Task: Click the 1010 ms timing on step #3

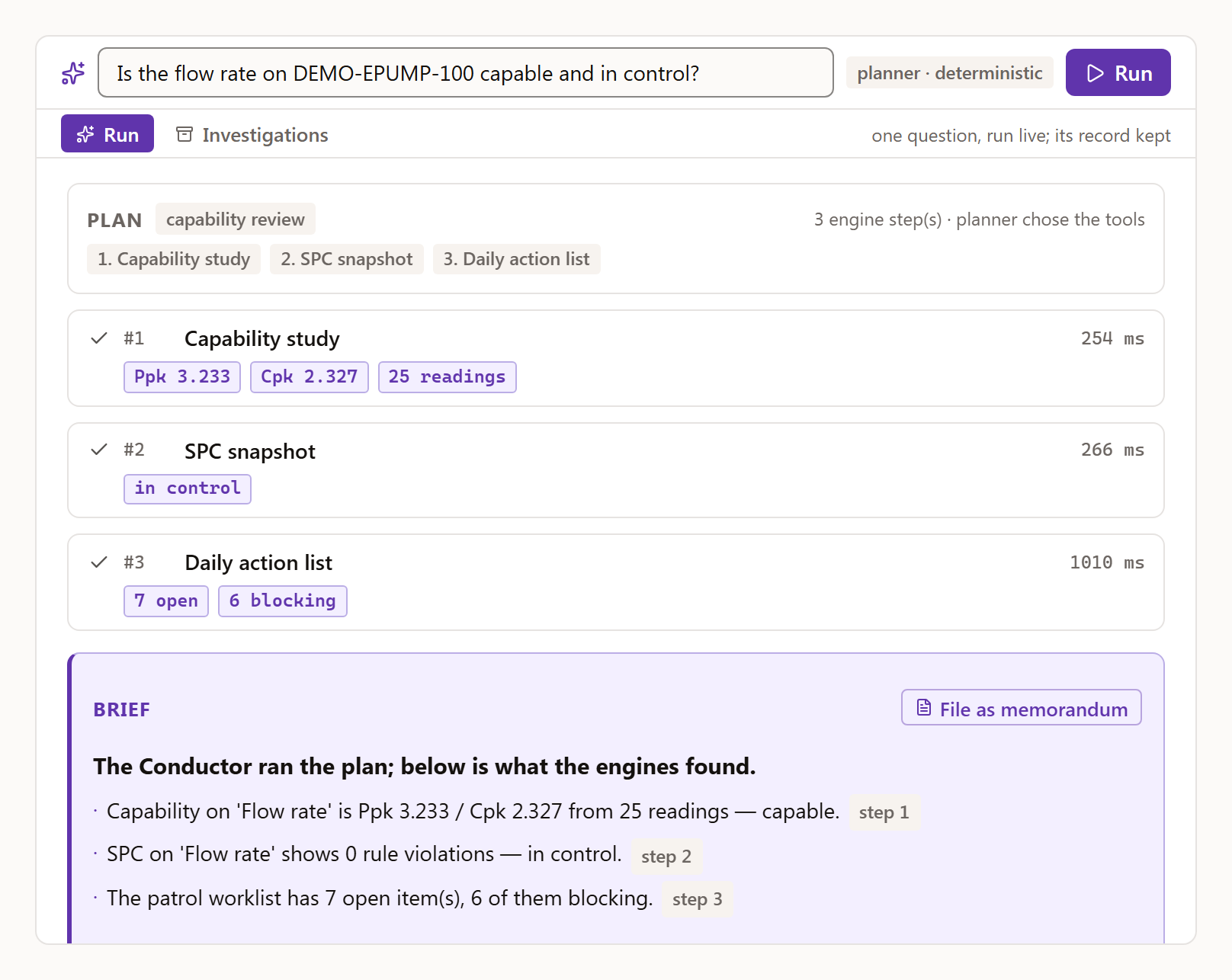Action: click(x=1107, y=562)
